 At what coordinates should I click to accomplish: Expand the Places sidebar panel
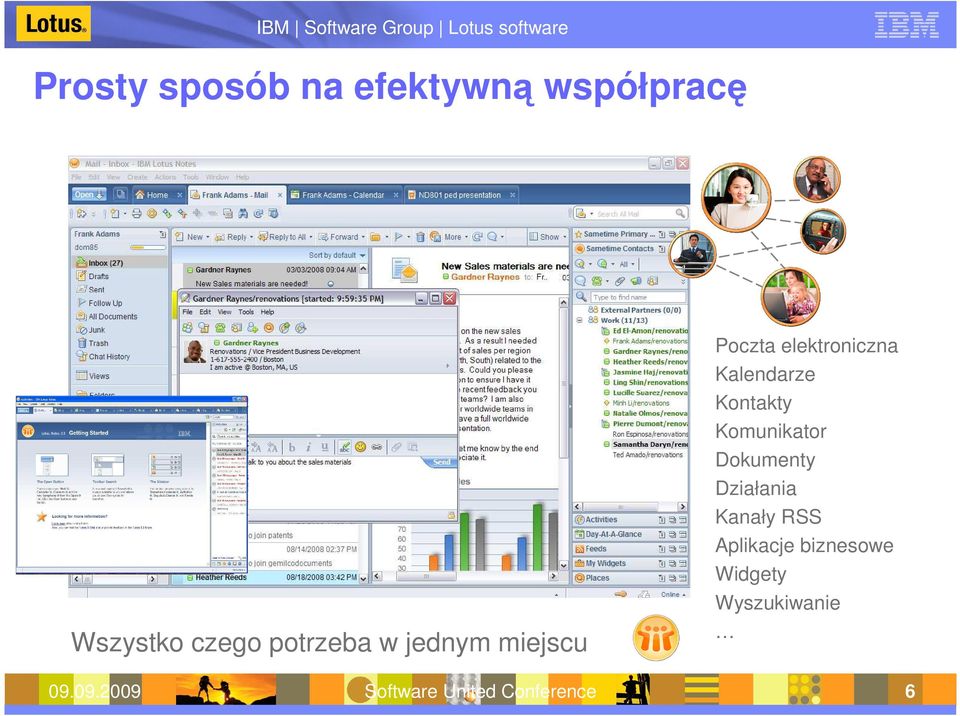630,578
